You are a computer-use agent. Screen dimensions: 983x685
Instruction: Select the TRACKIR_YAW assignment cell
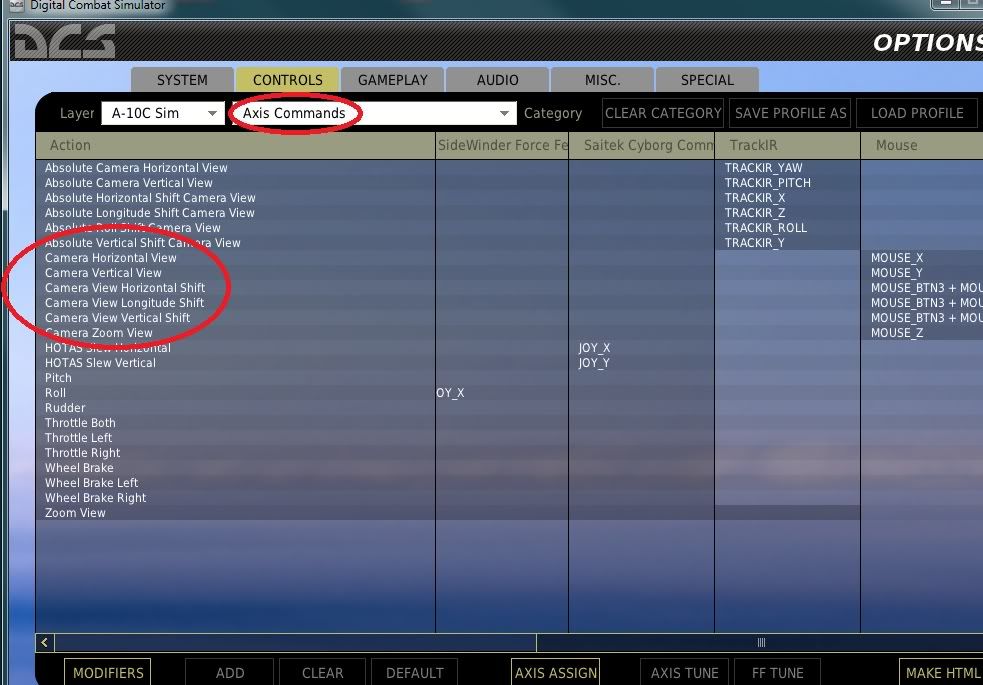(764, 168)
